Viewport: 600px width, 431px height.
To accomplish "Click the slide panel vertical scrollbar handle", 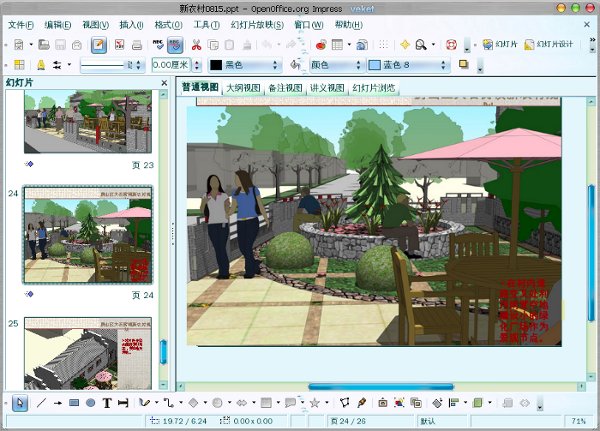I will (163, 352).
